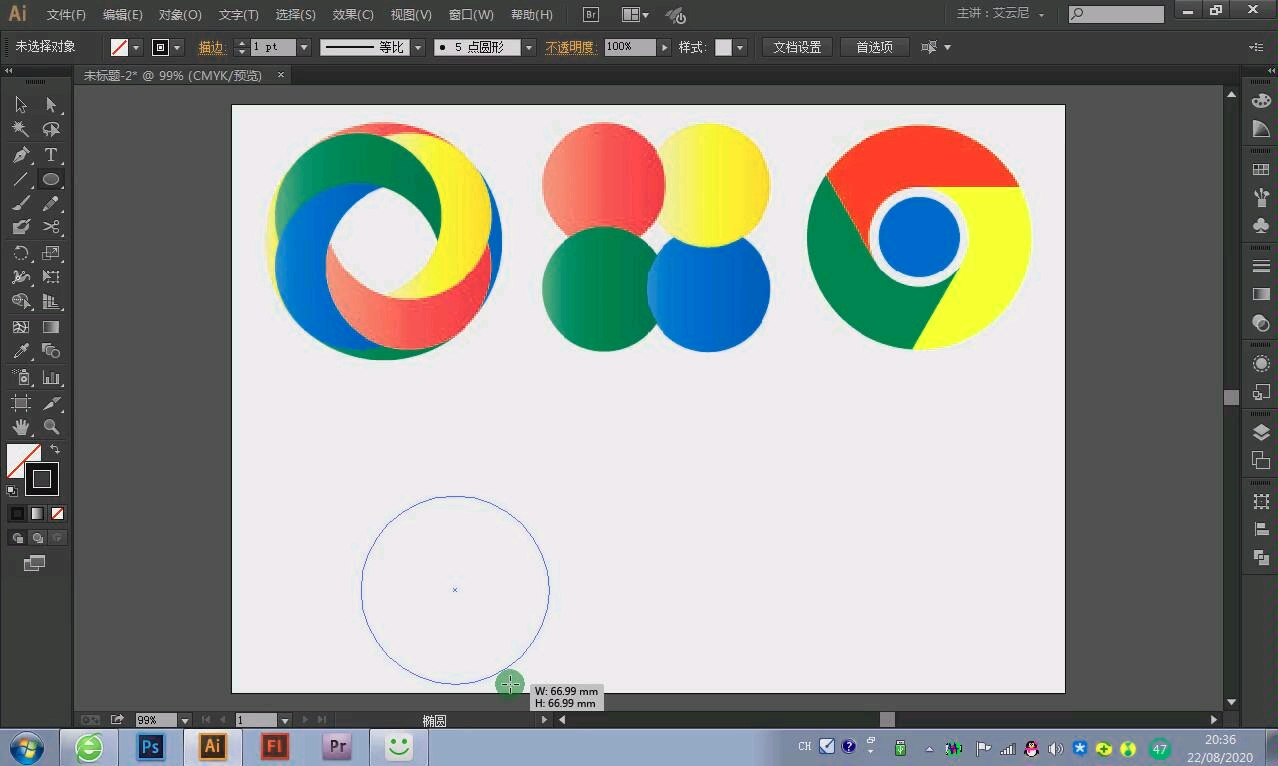Open the 效果(C) menu
Screen dimensions: 1278x766
[x=353, y=15]
